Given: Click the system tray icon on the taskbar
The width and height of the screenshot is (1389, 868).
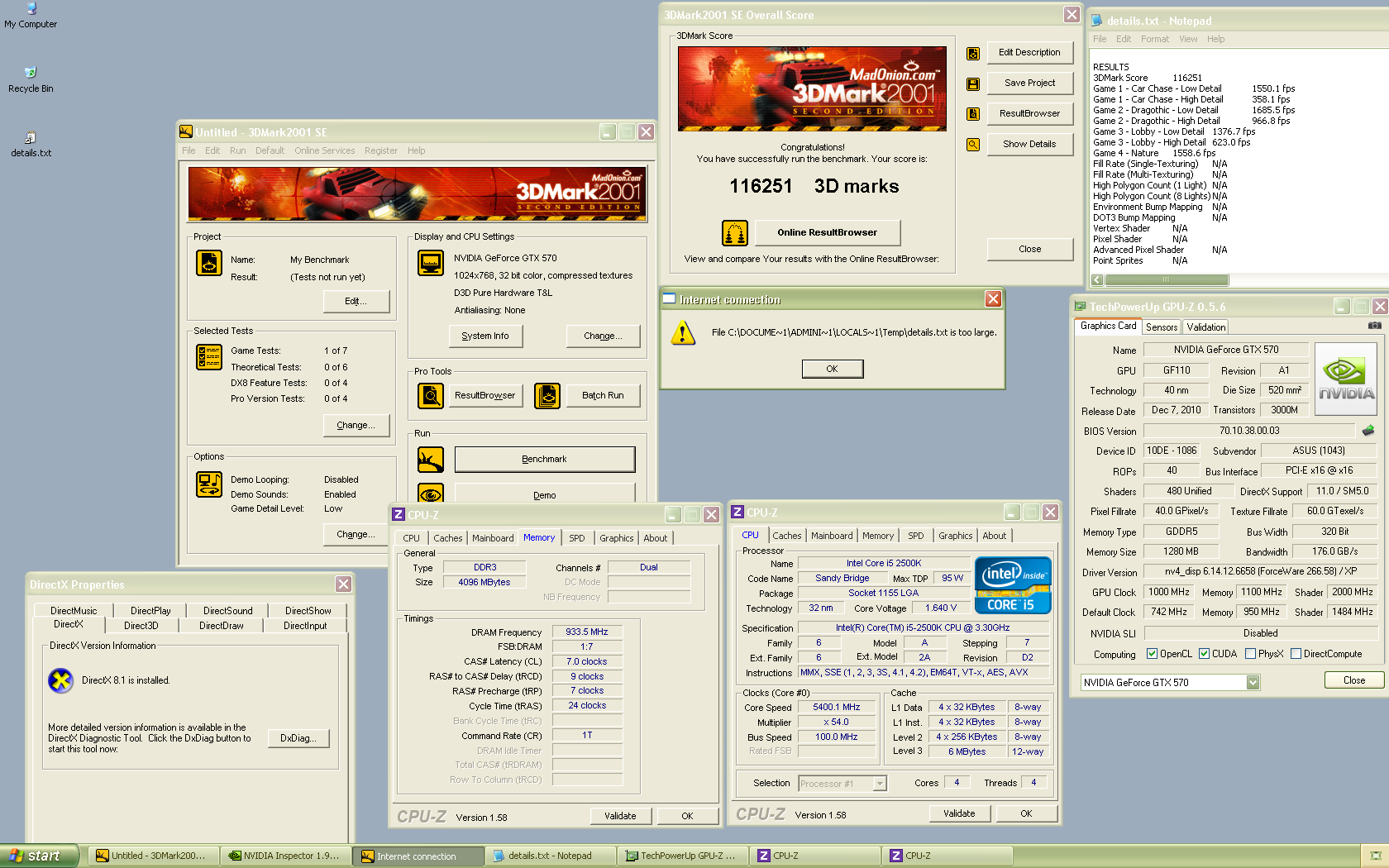Looking at the screenshot, I should [x=1375, y=856].
